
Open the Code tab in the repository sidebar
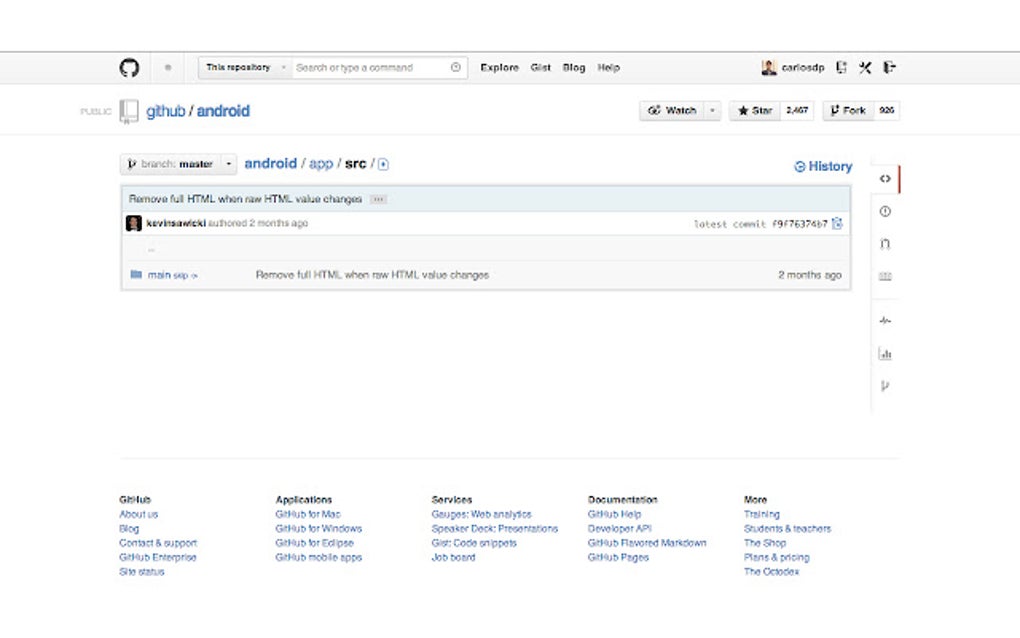click(884, 178)
